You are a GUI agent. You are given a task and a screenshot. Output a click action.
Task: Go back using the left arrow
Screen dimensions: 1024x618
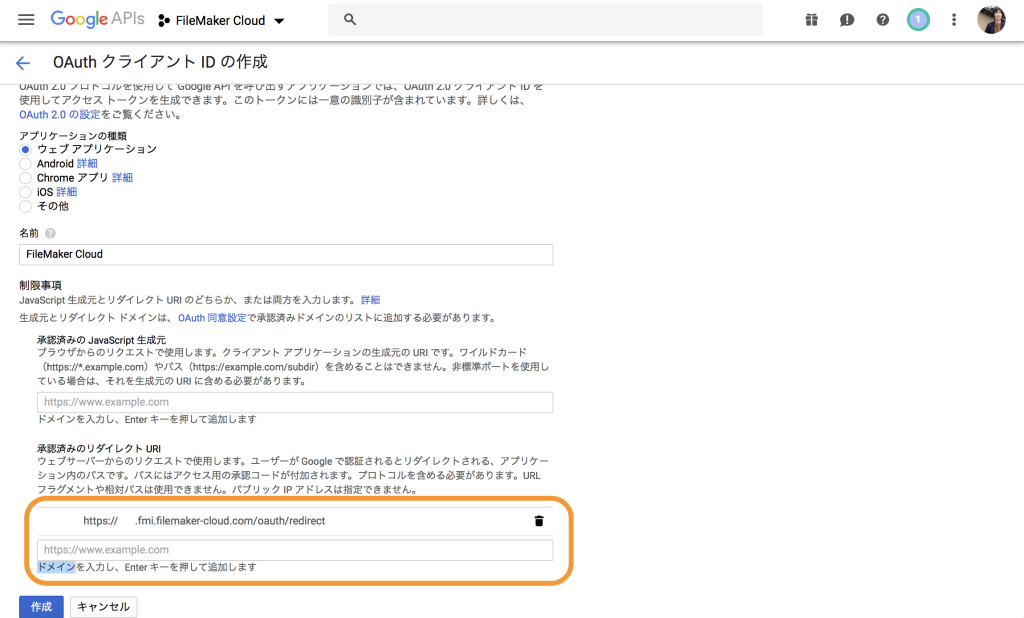tap(23, 63)
